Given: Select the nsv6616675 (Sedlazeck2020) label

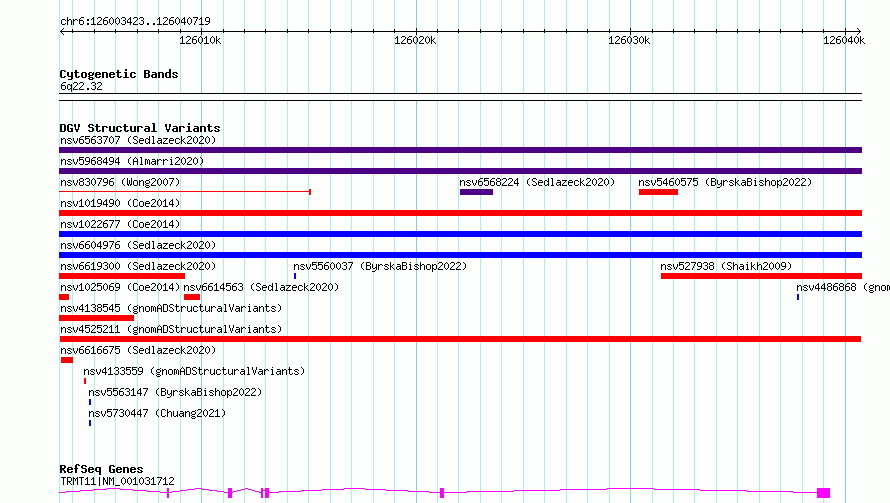Looking at the screenshot, I should (x=138, y=350).
